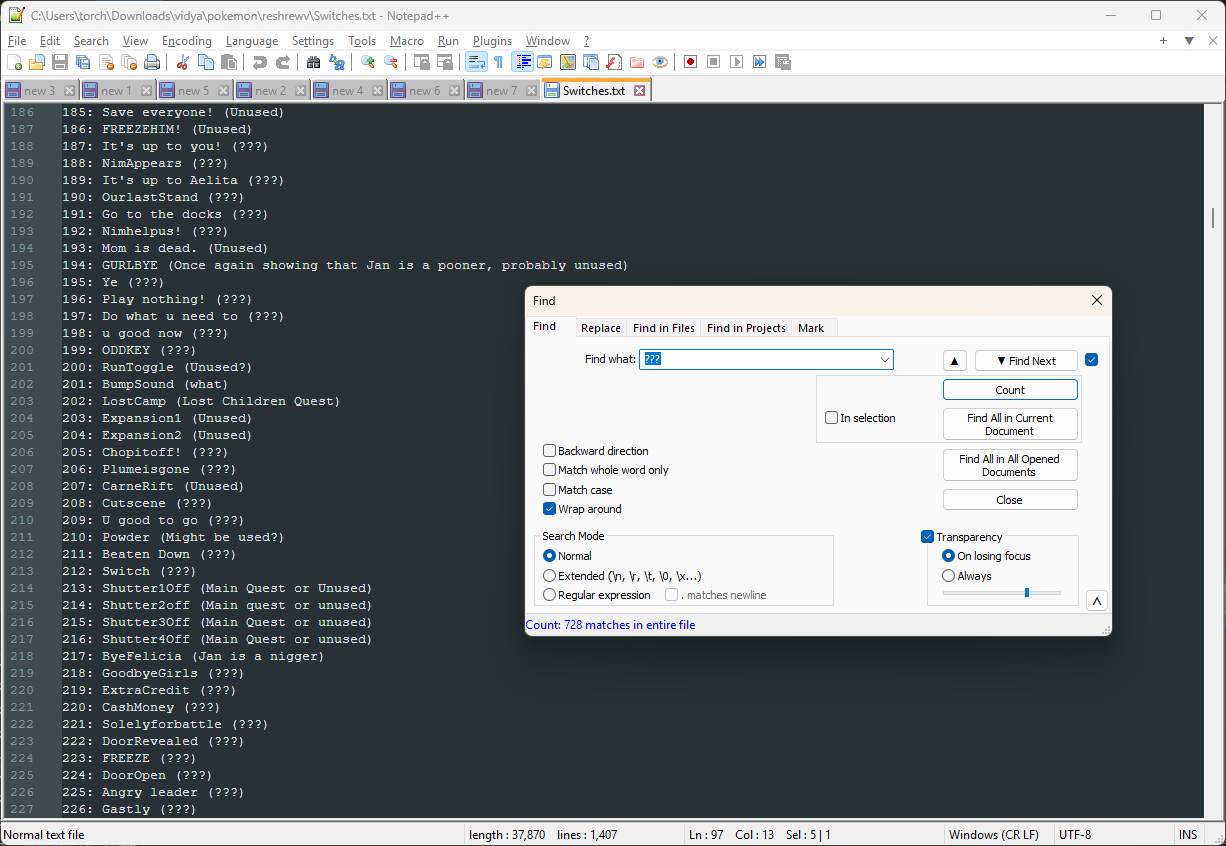Viewport: 1226px width, 846px height.
Task: Switch to the Mark tab
Action: [811, 328]
